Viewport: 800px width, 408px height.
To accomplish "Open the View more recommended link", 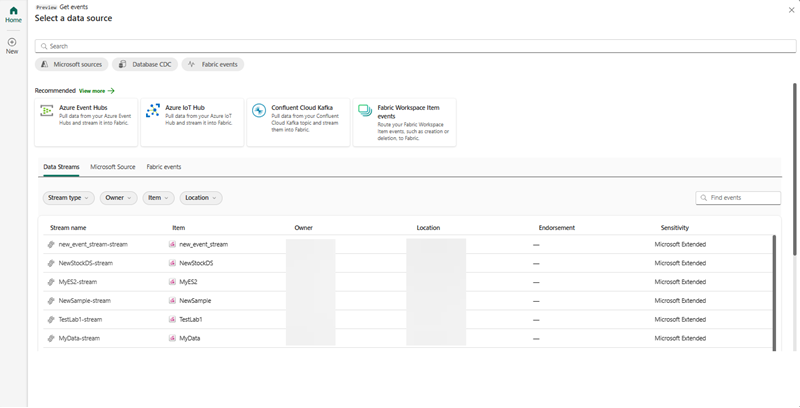I will (96, 91).
